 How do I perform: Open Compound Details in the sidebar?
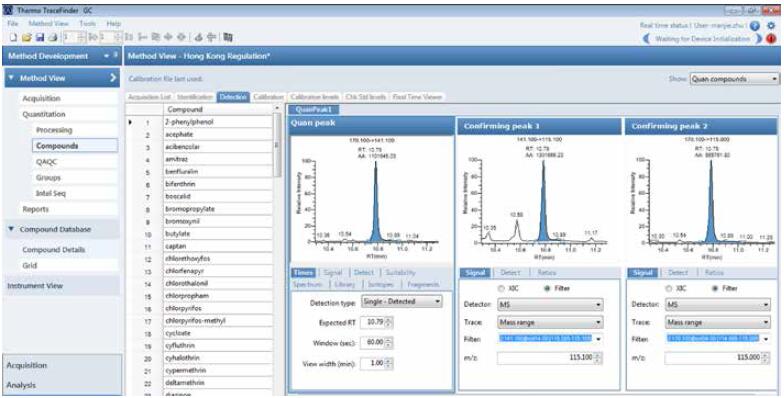pyautogui.click(x=54, y=250)
